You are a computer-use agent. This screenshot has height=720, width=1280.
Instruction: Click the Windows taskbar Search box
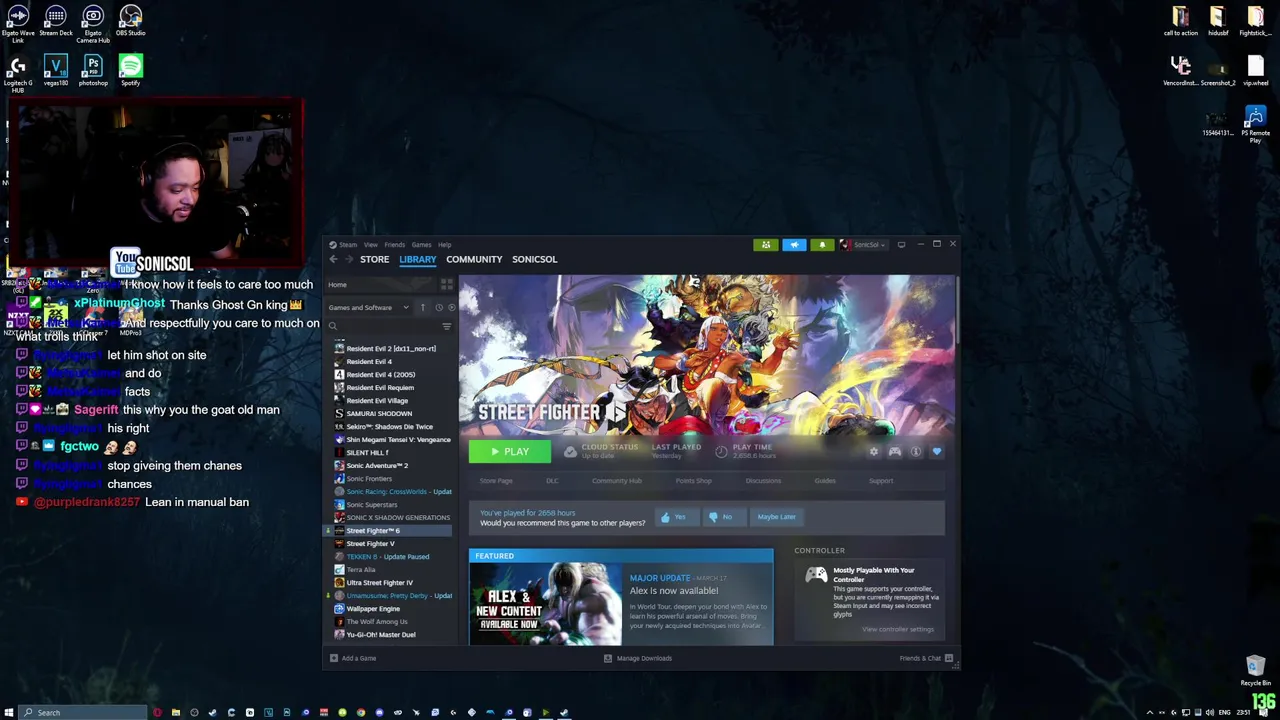(83, 712)
